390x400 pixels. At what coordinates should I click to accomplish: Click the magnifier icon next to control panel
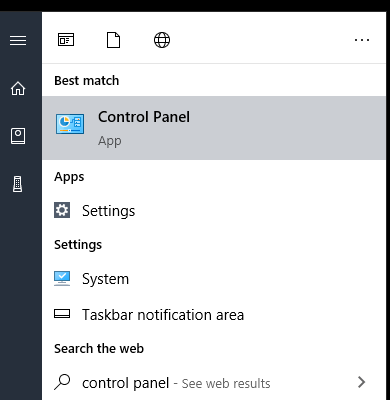coord(62,382)
